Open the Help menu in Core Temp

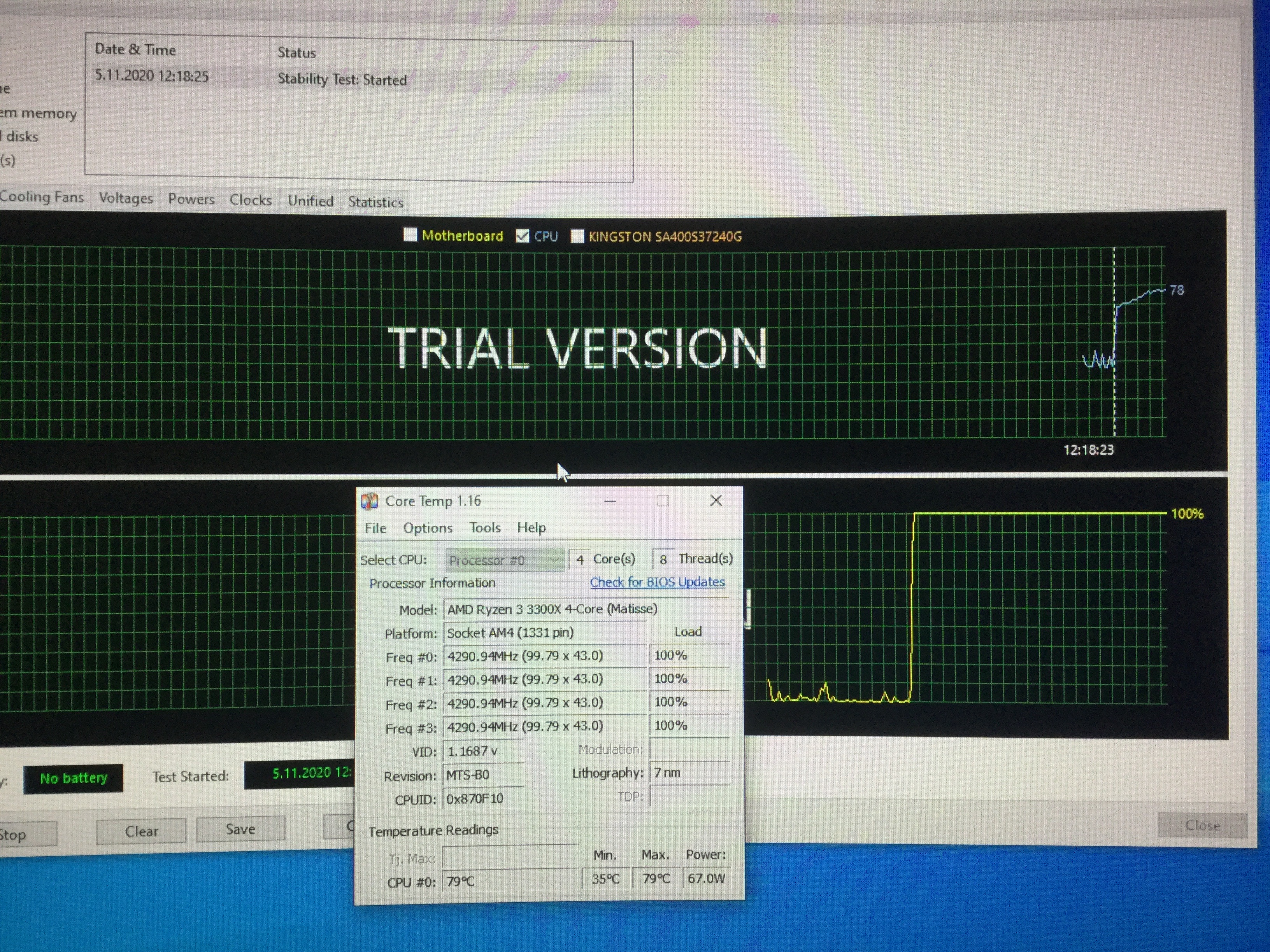point(531,527)
